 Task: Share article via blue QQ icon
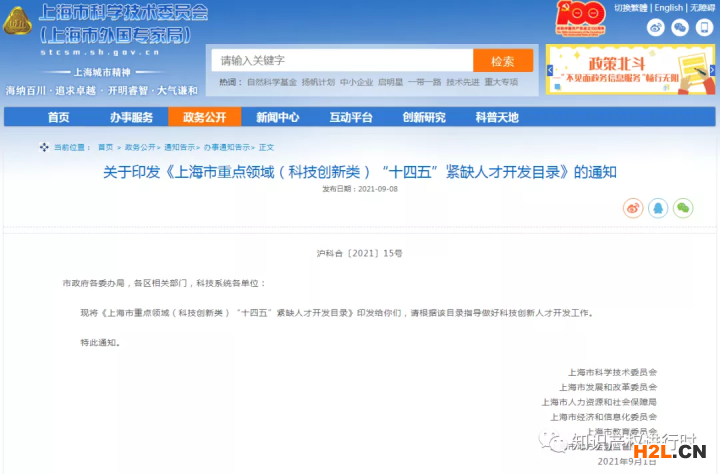tap(658, 208)
